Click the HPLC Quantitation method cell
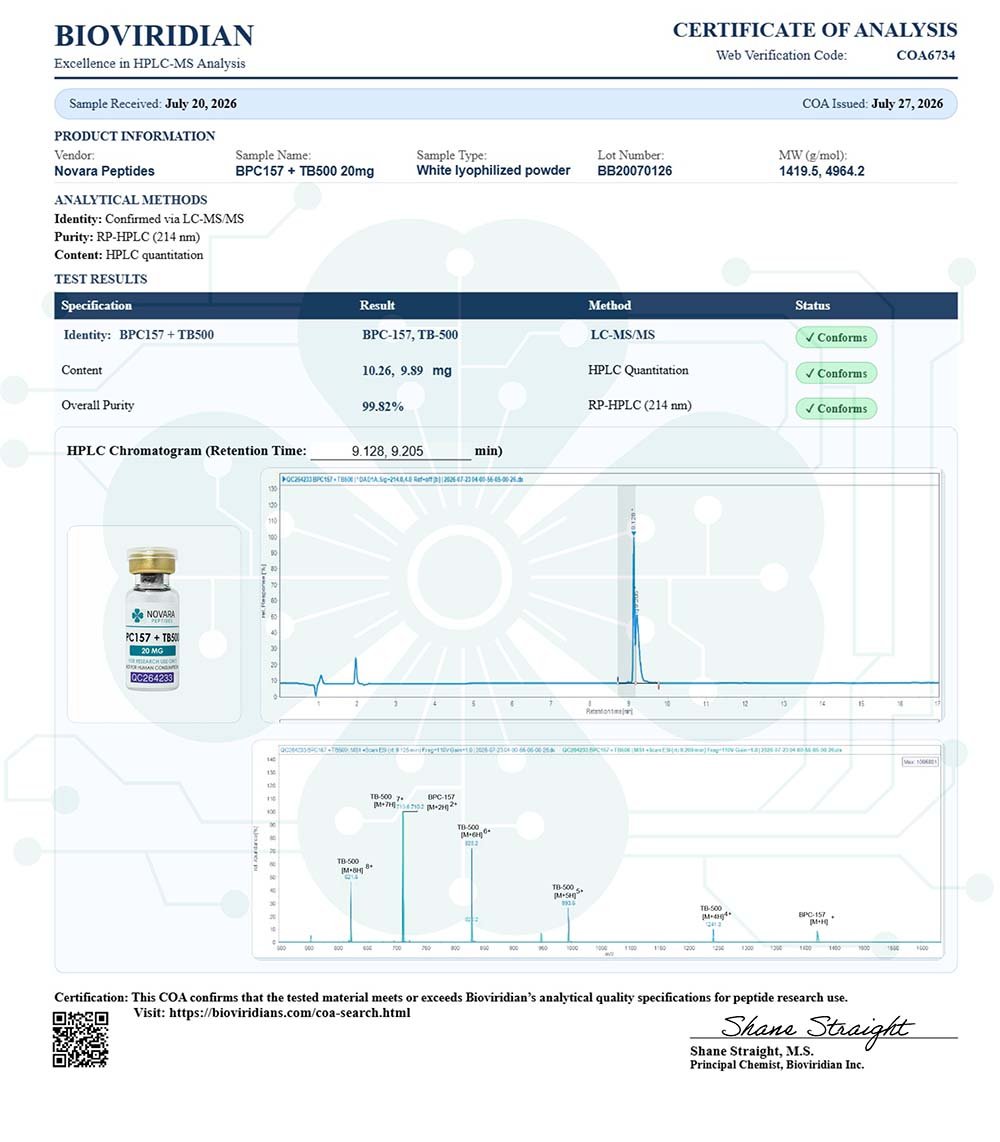 pos(638,370)
